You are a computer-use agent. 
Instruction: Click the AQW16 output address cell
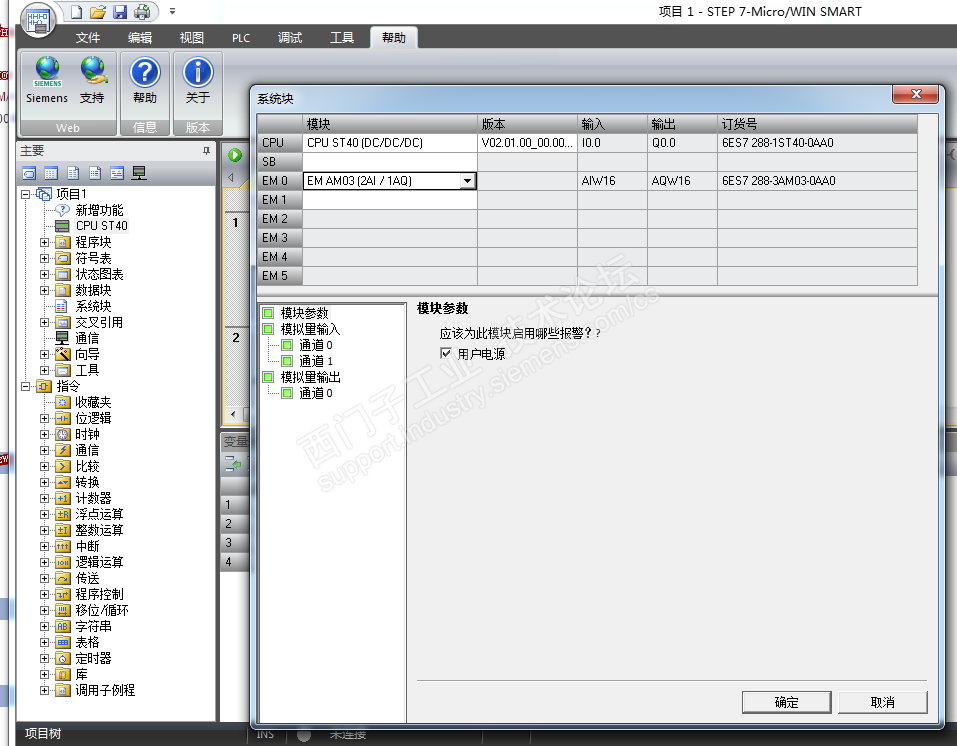(682, 181)
